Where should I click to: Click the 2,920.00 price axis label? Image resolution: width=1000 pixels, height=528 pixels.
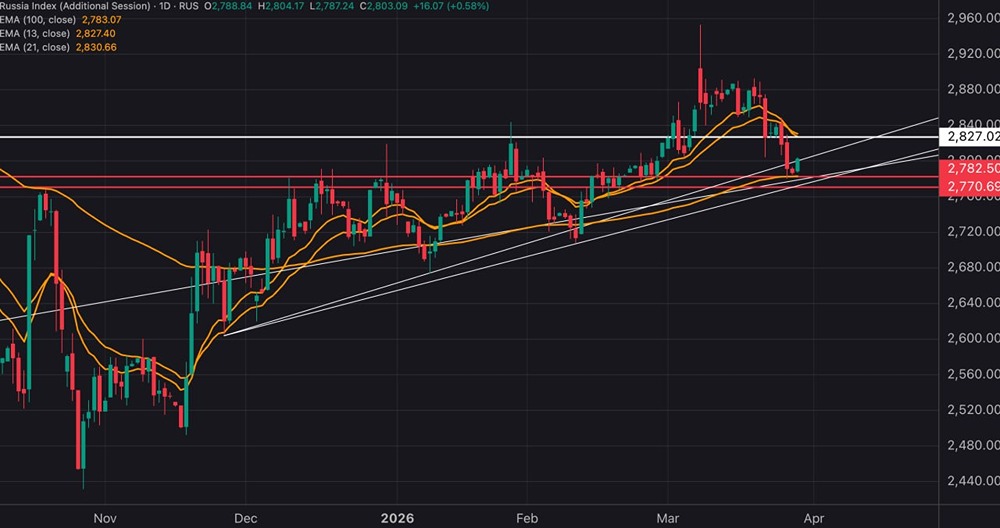(x=973, y=54)
